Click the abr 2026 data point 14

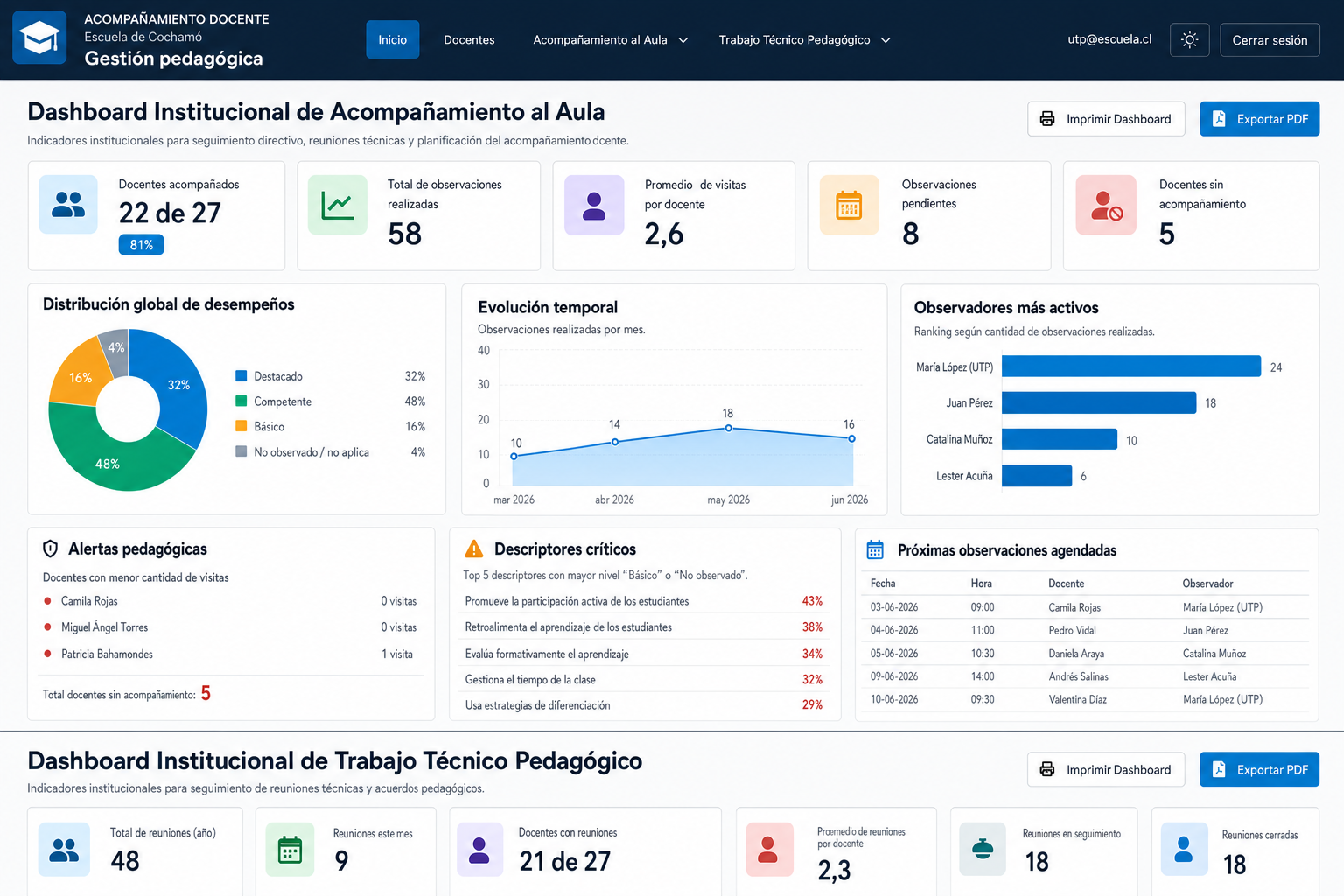click(615, 442)
